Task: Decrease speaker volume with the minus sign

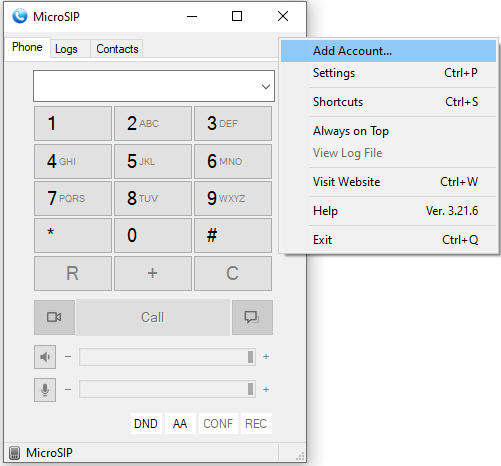Action: click(68, 357)
